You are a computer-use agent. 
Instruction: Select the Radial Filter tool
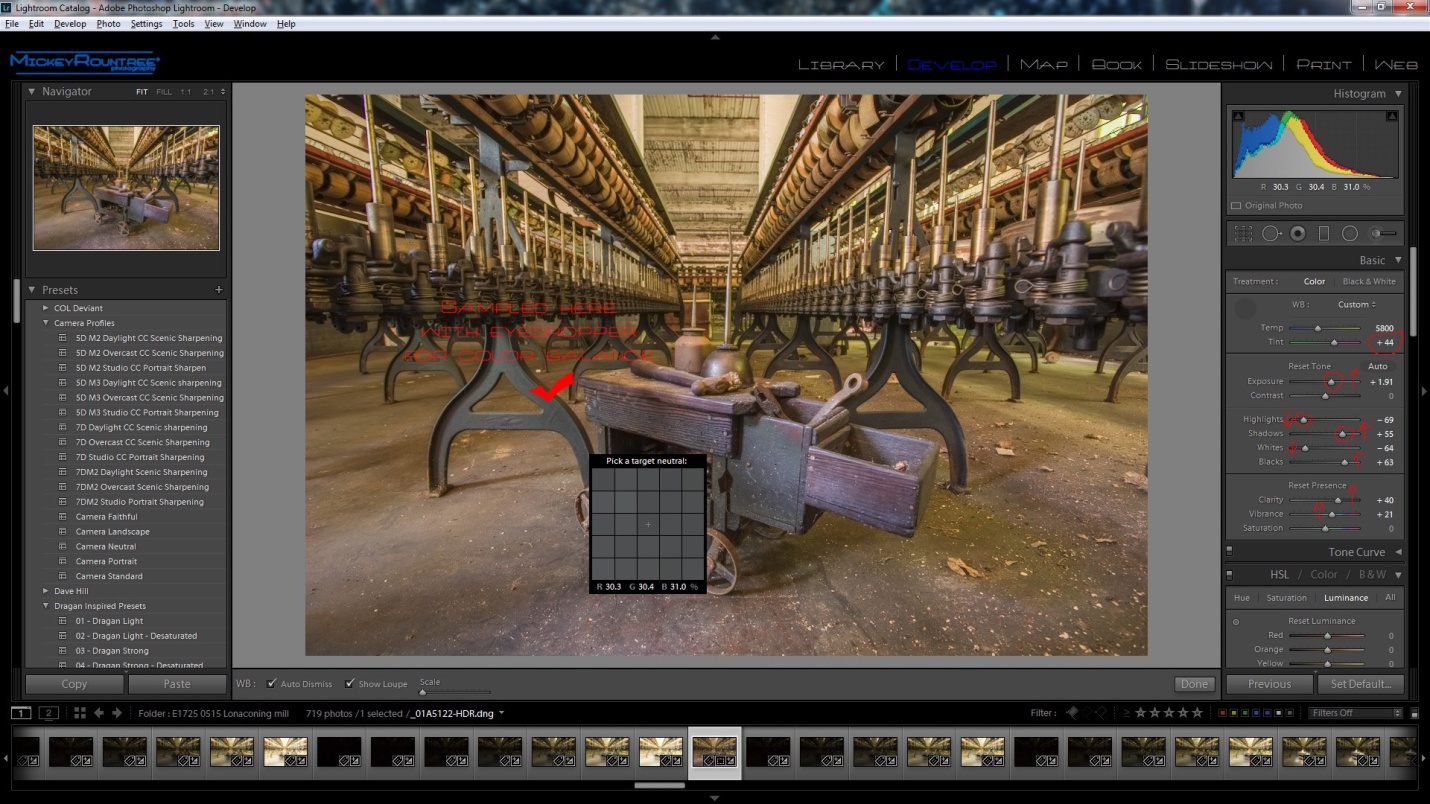(x=1350, y=233)
